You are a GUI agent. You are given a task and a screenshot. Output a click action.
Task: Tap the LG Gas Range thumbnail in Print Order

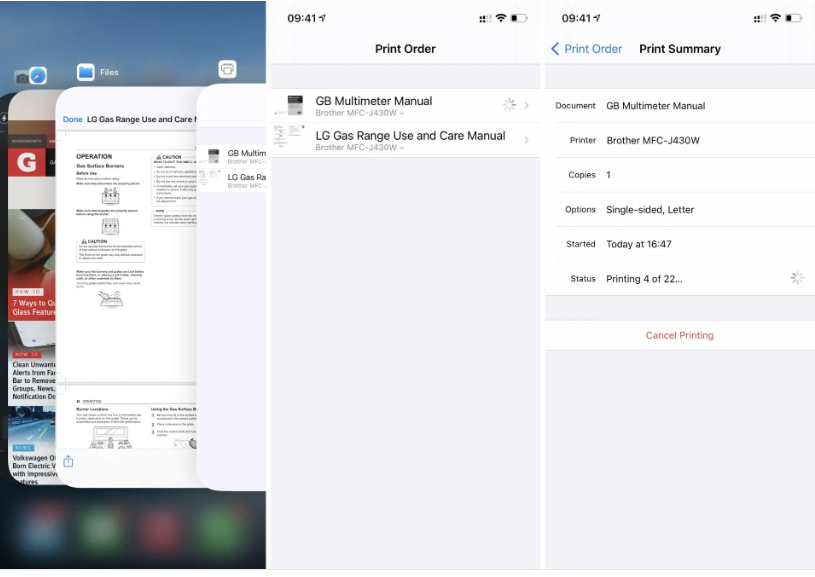[x=289, y=137]
